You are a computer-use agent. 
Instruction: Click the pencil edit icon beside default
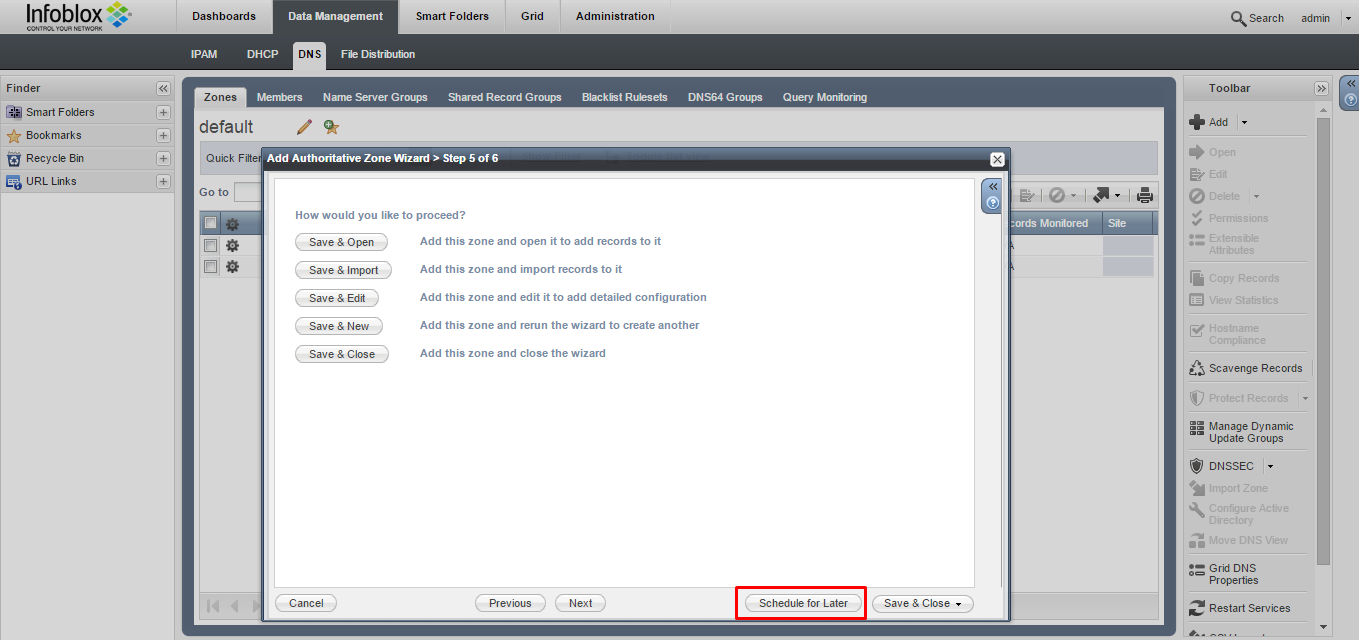305,127
